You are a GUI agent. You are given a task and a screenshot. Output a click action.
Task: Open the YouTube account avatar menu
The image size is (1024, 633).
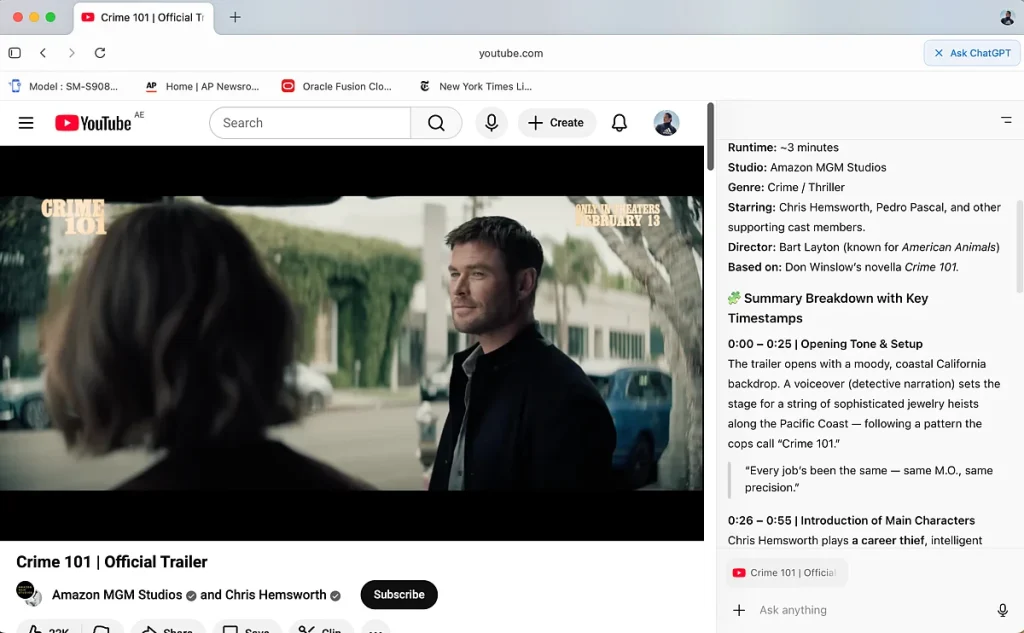pyautogui.click(x=666, y=123)
